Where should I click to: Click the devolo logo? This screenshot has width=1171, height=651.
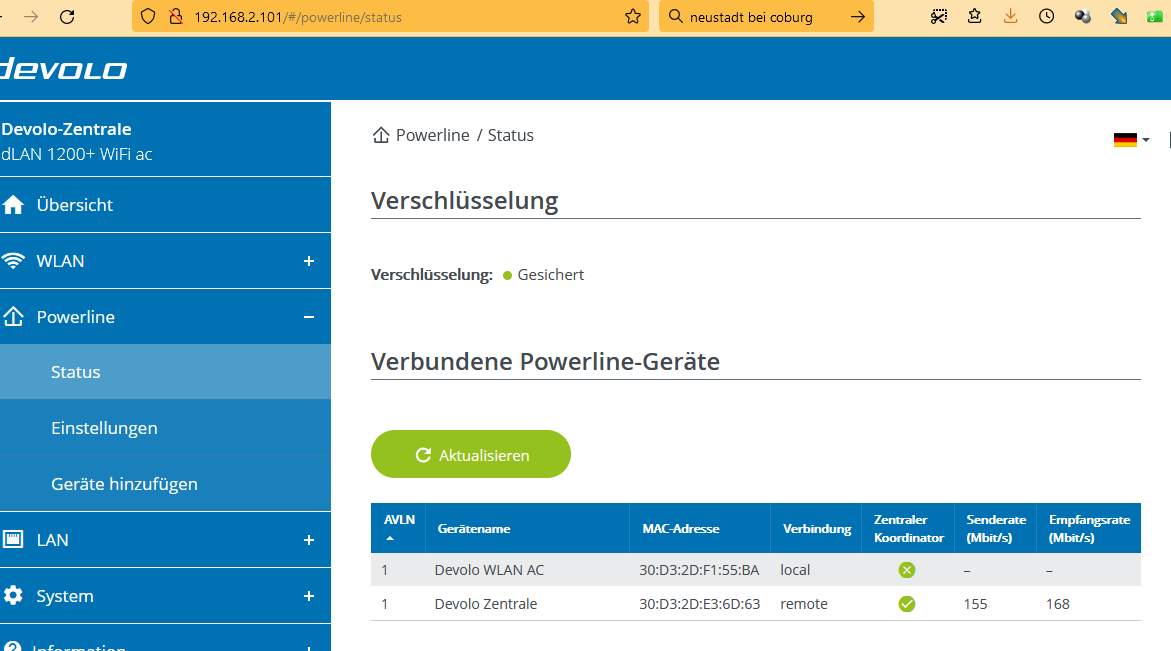(x=63, y=69)
